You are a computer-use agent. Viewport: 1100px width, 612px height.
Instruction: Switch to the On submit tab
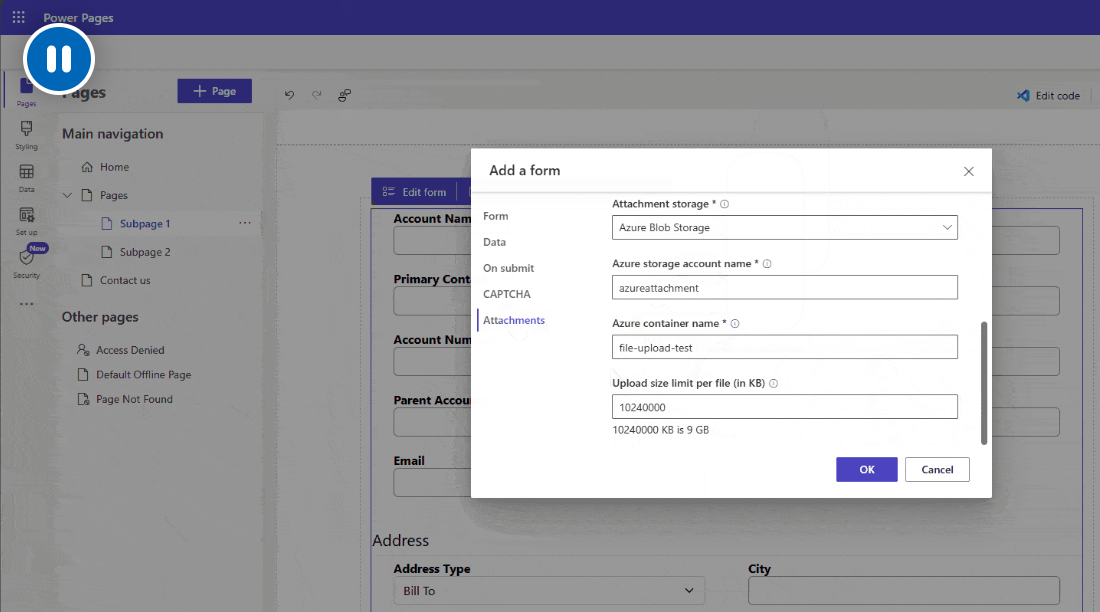click(x=509, y=268)
